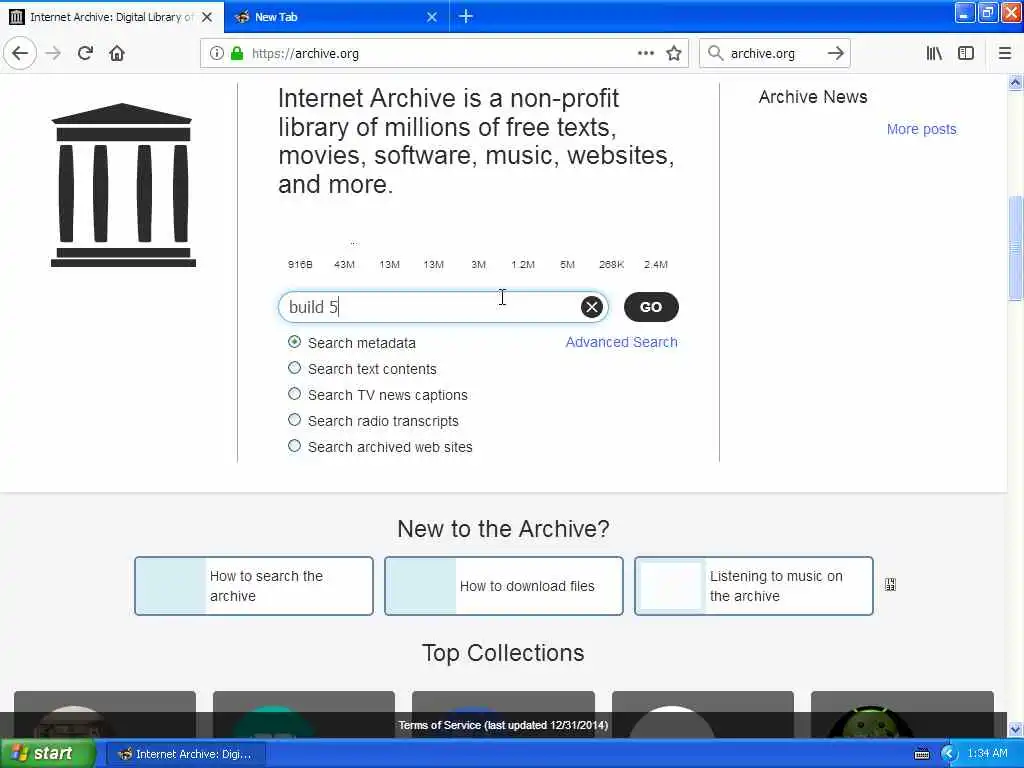Image resolution: width=1024 pixels, height=768 pixels.
Task: Go forward one page
Action: point(54,53)
